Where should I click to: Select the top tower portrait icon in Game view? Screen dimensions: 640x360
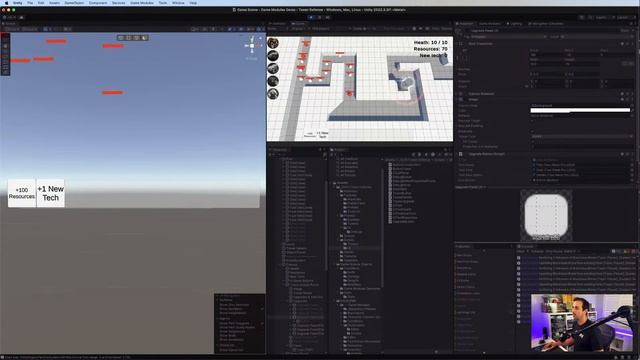coord(273,42)
